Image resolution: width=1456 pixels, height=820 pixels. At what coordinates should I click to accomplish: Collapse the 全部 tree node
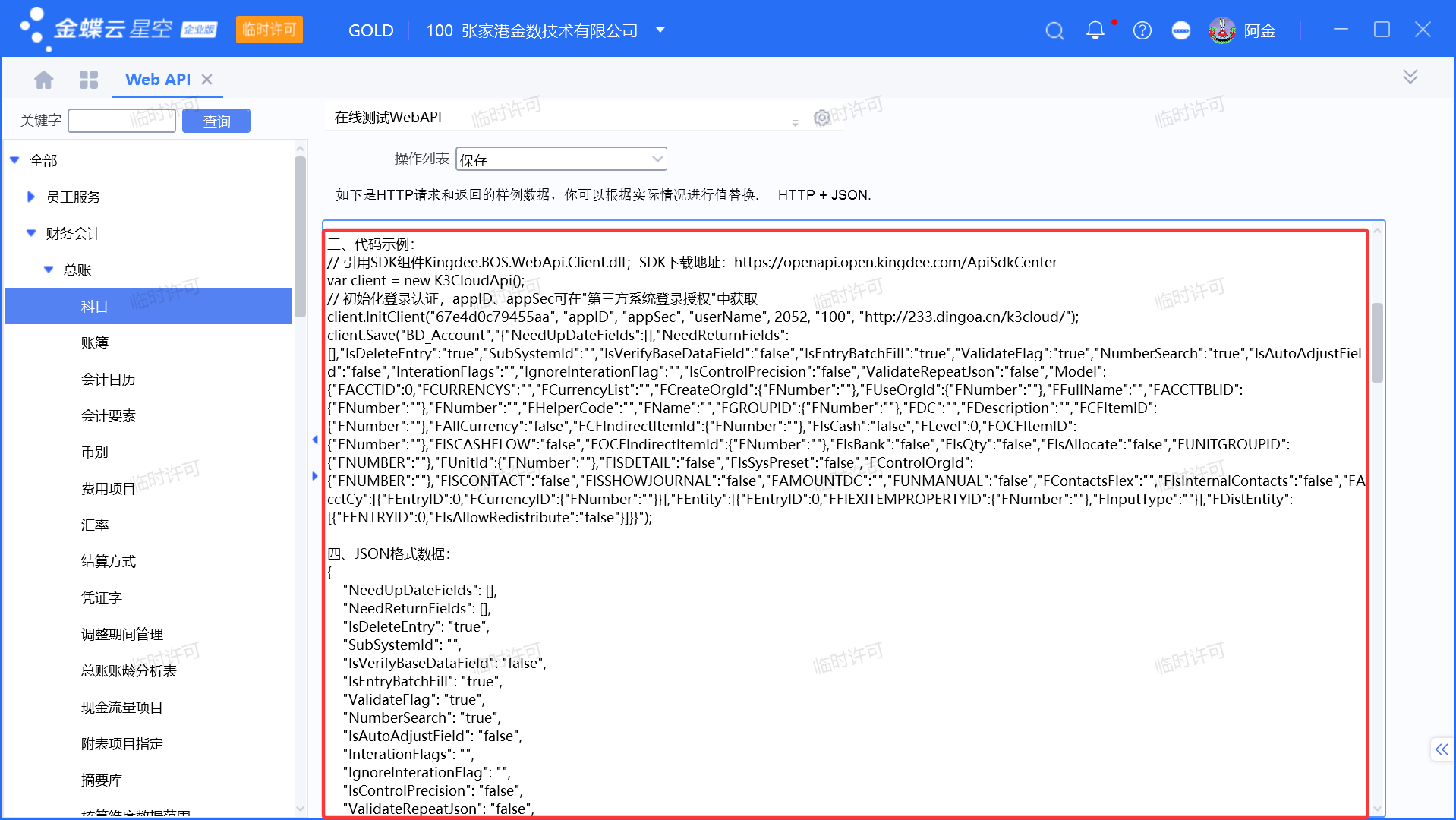(14, 160)
